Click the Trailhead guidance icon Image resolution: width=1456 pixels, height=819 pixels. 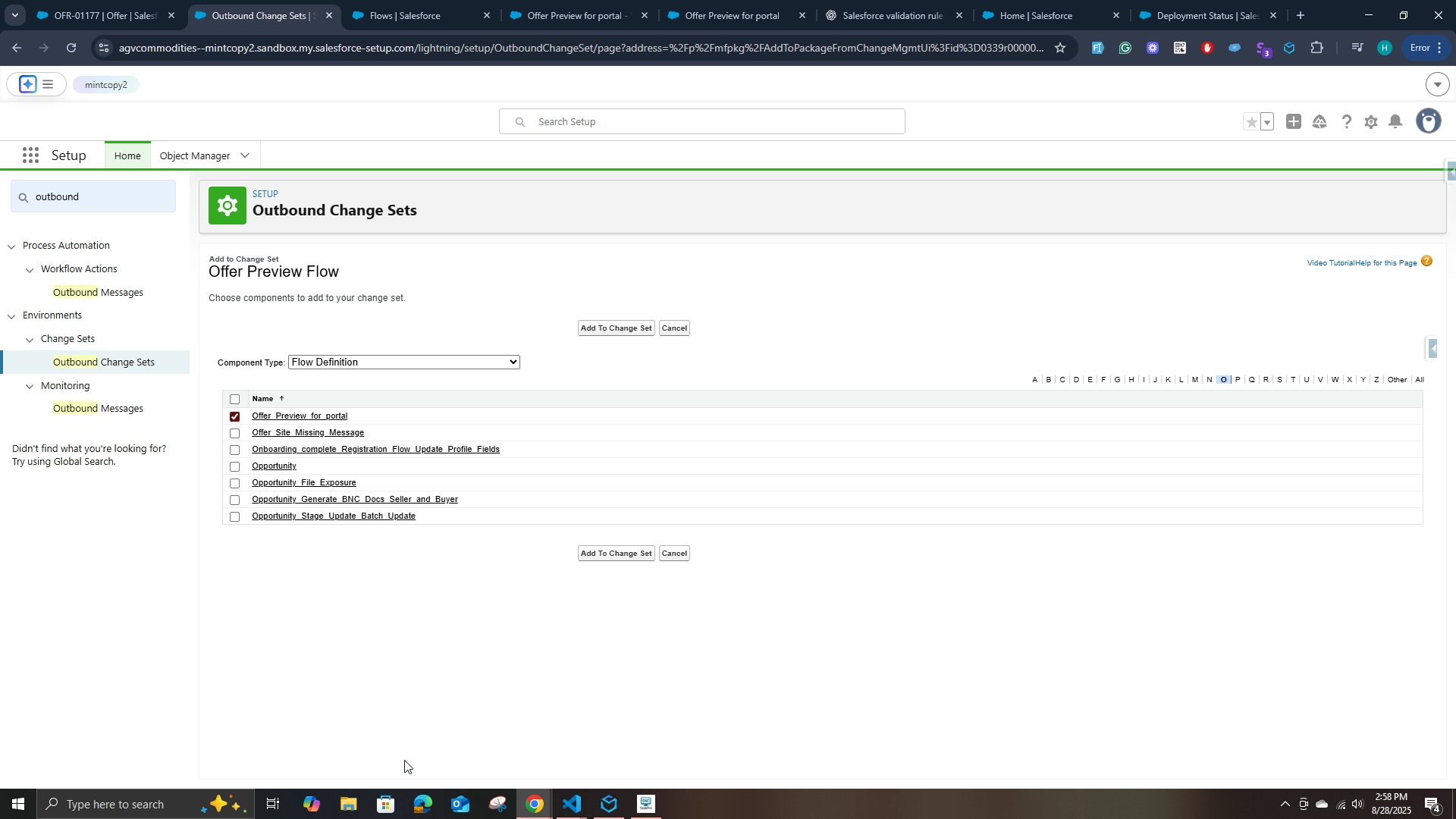click(1319, 122)
